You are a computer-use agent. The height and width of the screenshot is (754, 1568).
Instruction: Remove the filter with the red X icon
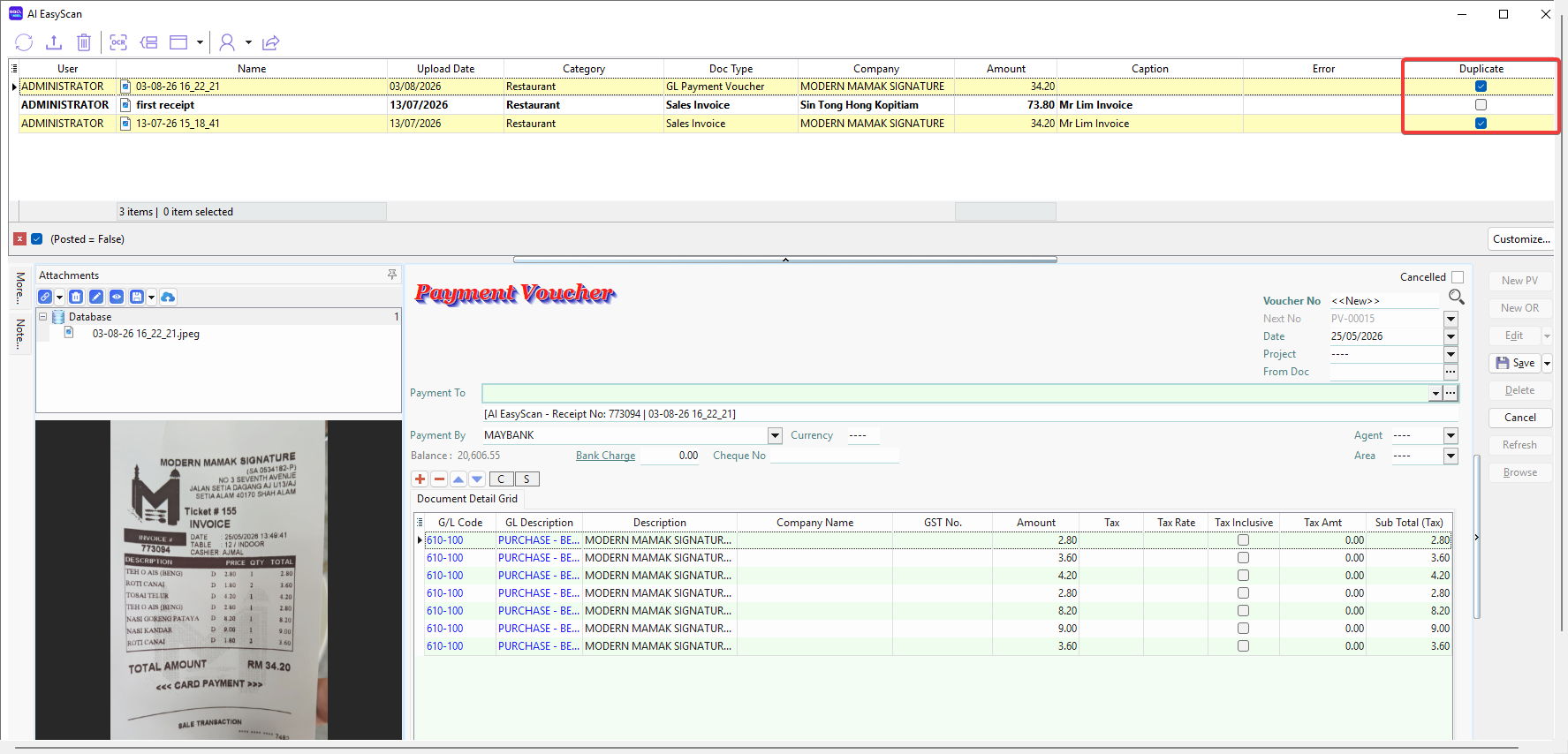19,238
